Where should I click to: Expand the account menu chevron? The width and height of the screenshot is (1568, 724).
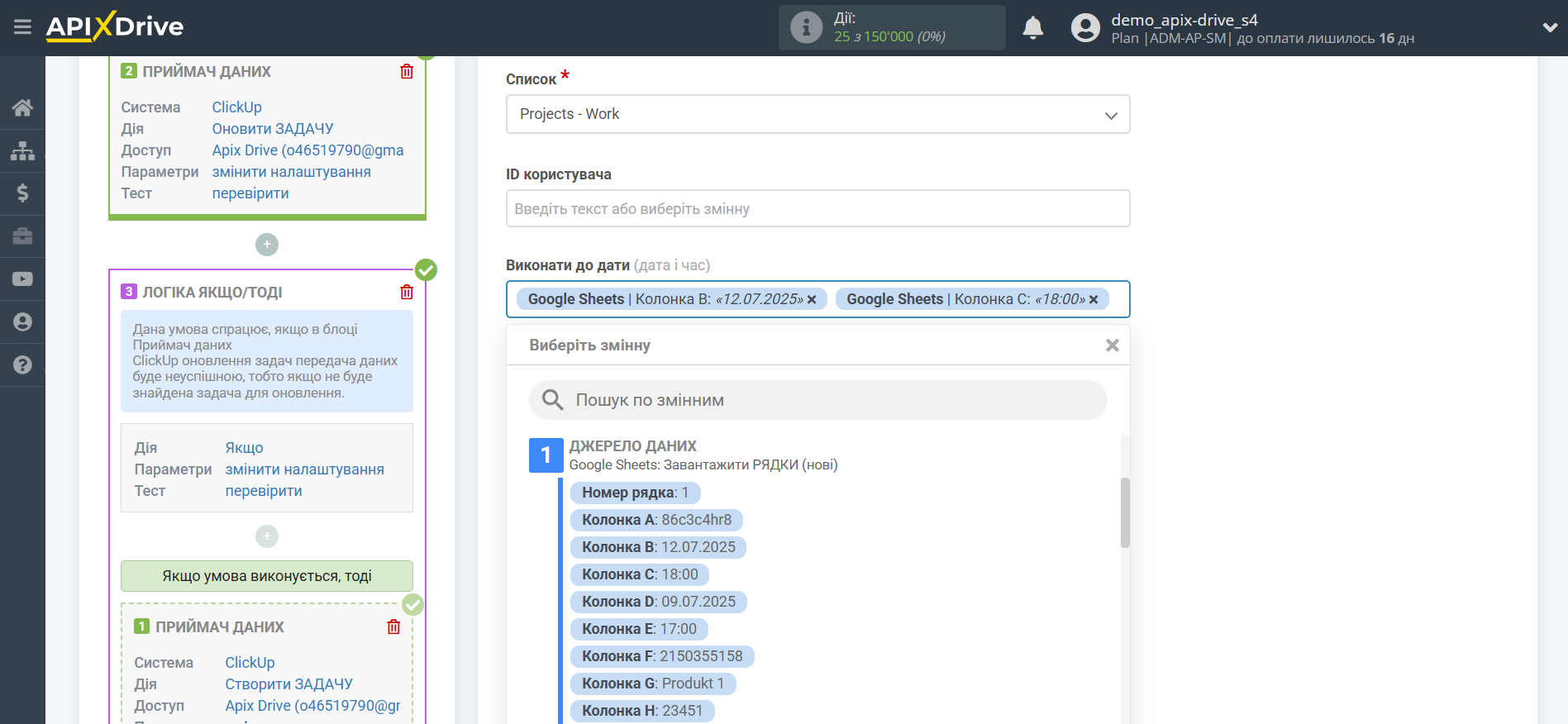(1550, 27)
